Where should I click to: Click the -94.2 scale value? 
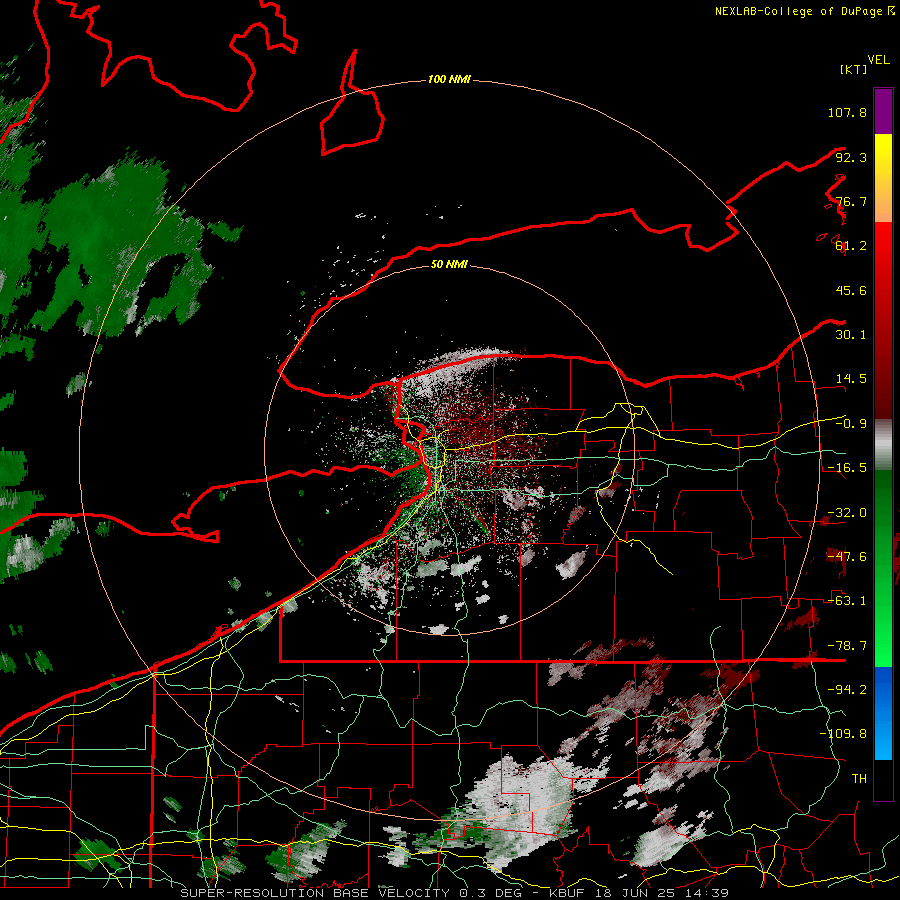coord(847,690)
